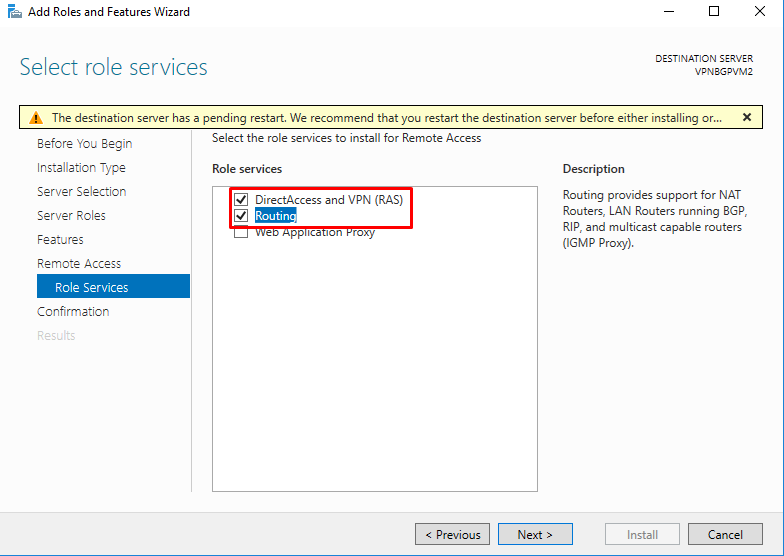
Task: Uncheck DirectAccess and VPN (RAS) checkbox
Action: [x=241, y=200]
